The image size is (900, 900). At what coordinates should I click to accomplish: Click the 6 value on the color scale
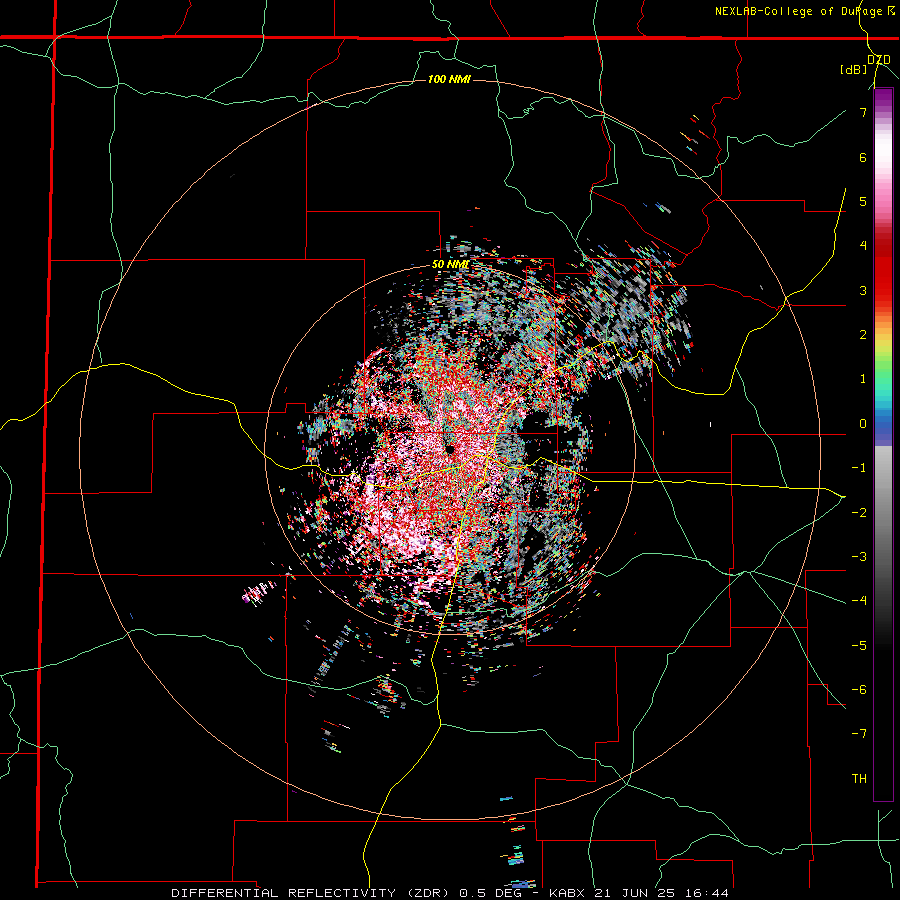pos(863,157)
